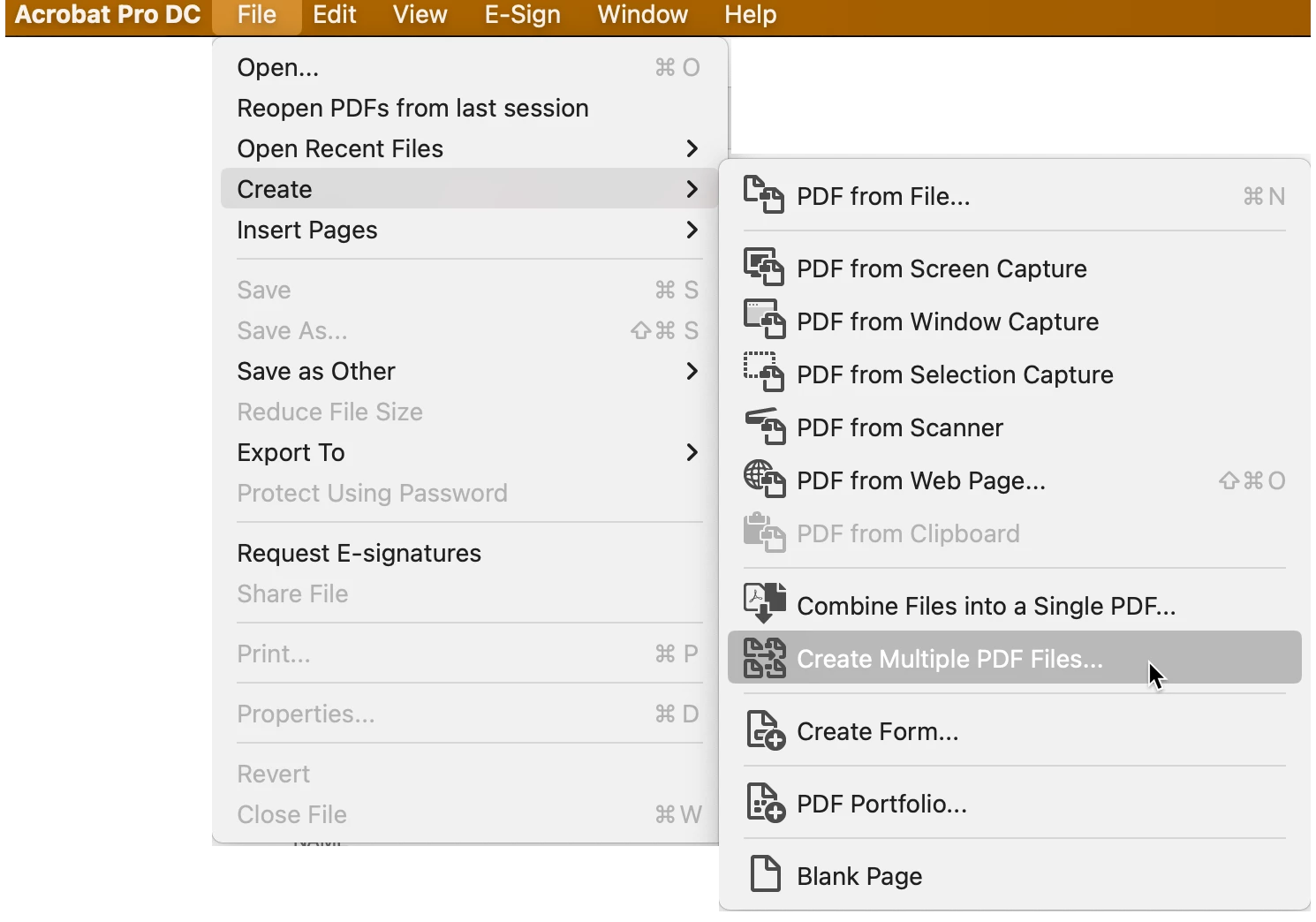Screen dimensions: 1316x922
Task: Click the dimmed Share File entry
Action: pos(468,593)
